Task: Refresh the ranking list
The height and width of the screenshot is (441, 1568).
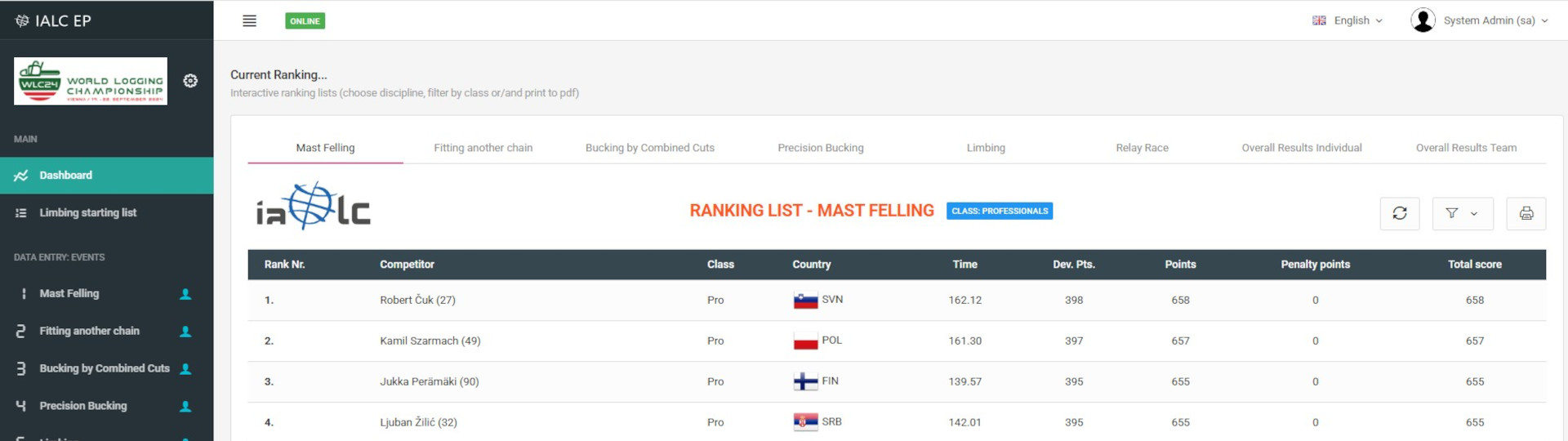Action: [x=1400, y=213]
